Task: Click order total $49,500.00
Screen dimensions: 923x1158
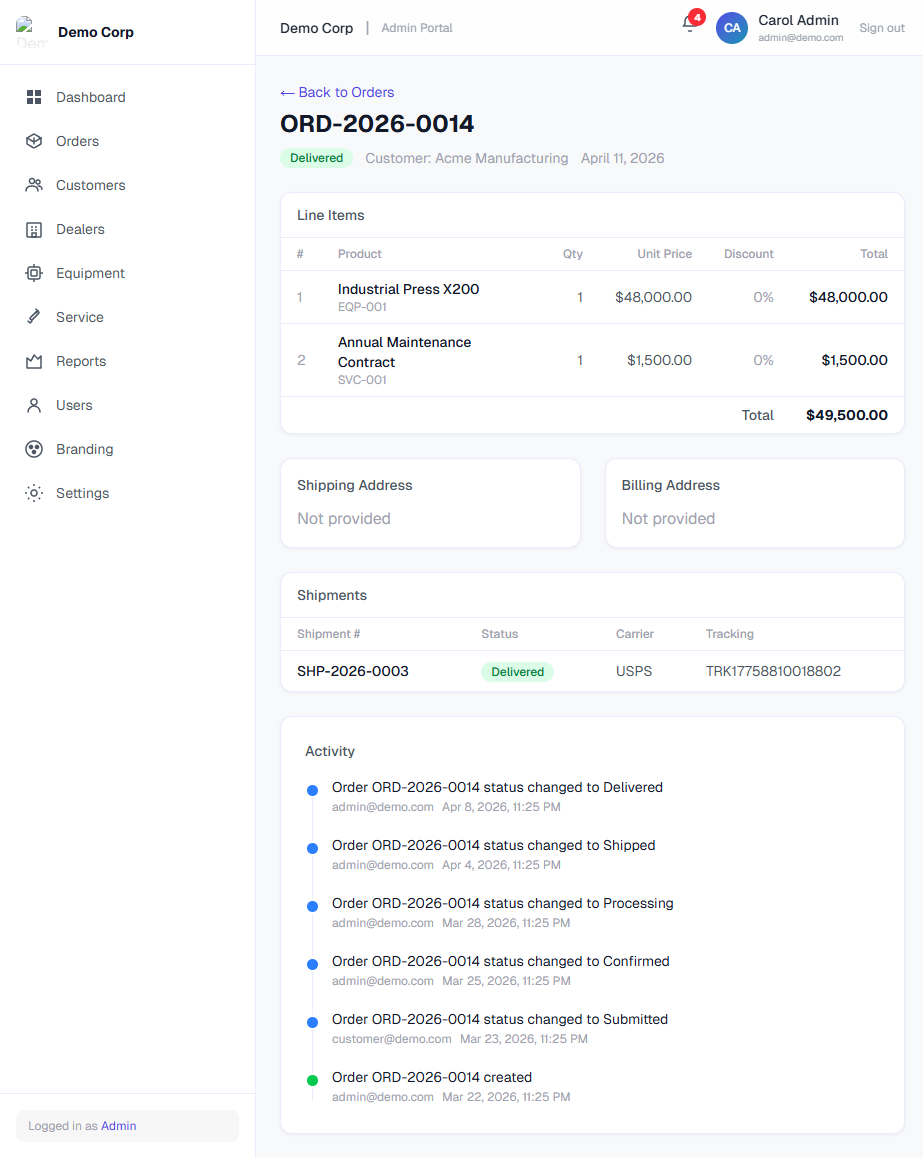Action: (847, 415)
